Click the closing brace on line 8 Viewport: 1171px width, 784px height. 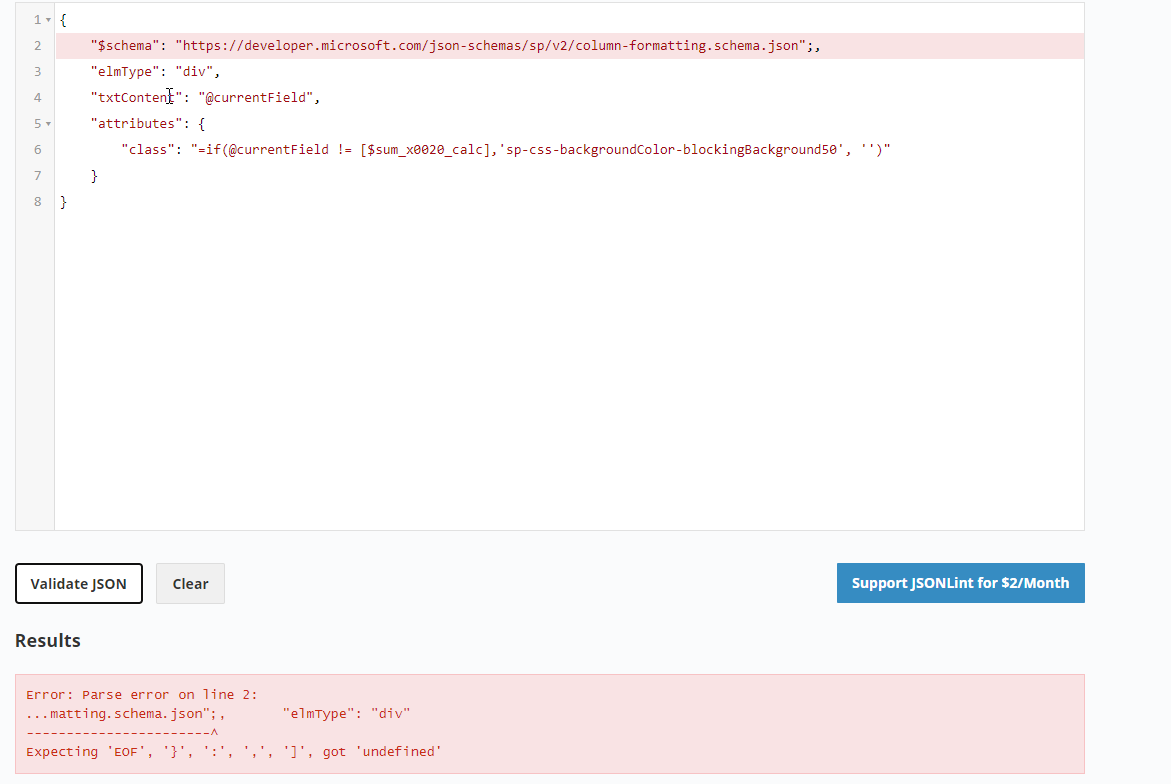pyautogui.click(x=63, y=201)
